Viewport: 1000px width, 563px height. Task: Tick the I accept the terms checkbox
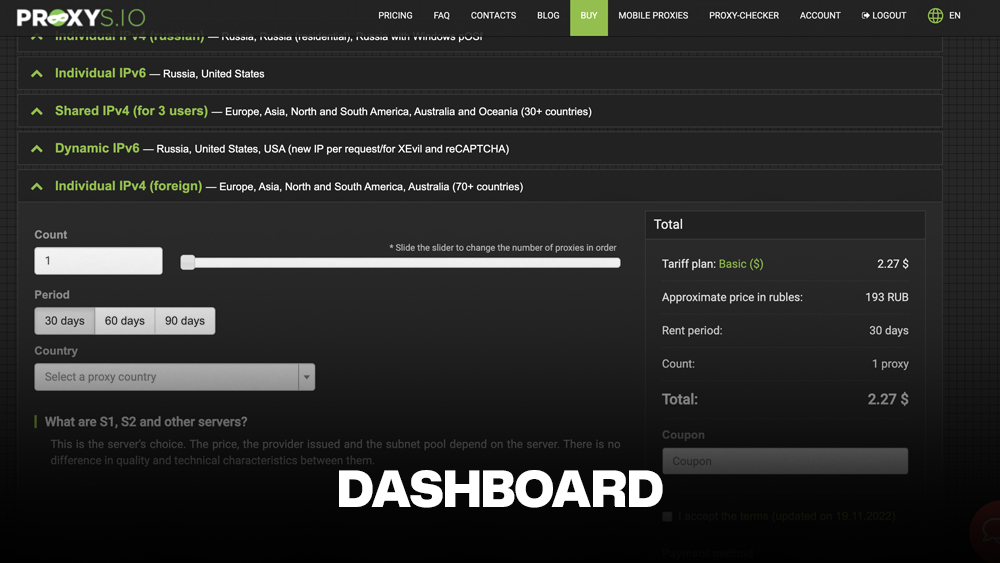tap(667, 516)
